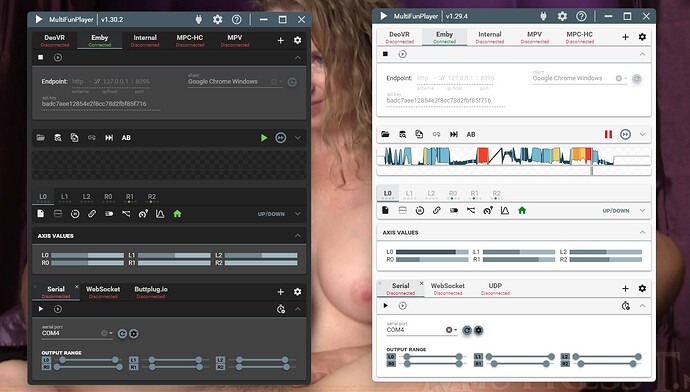Click the api key field in the dark window
Viewport: 690px width, 392px height.
tap(100, 104)
